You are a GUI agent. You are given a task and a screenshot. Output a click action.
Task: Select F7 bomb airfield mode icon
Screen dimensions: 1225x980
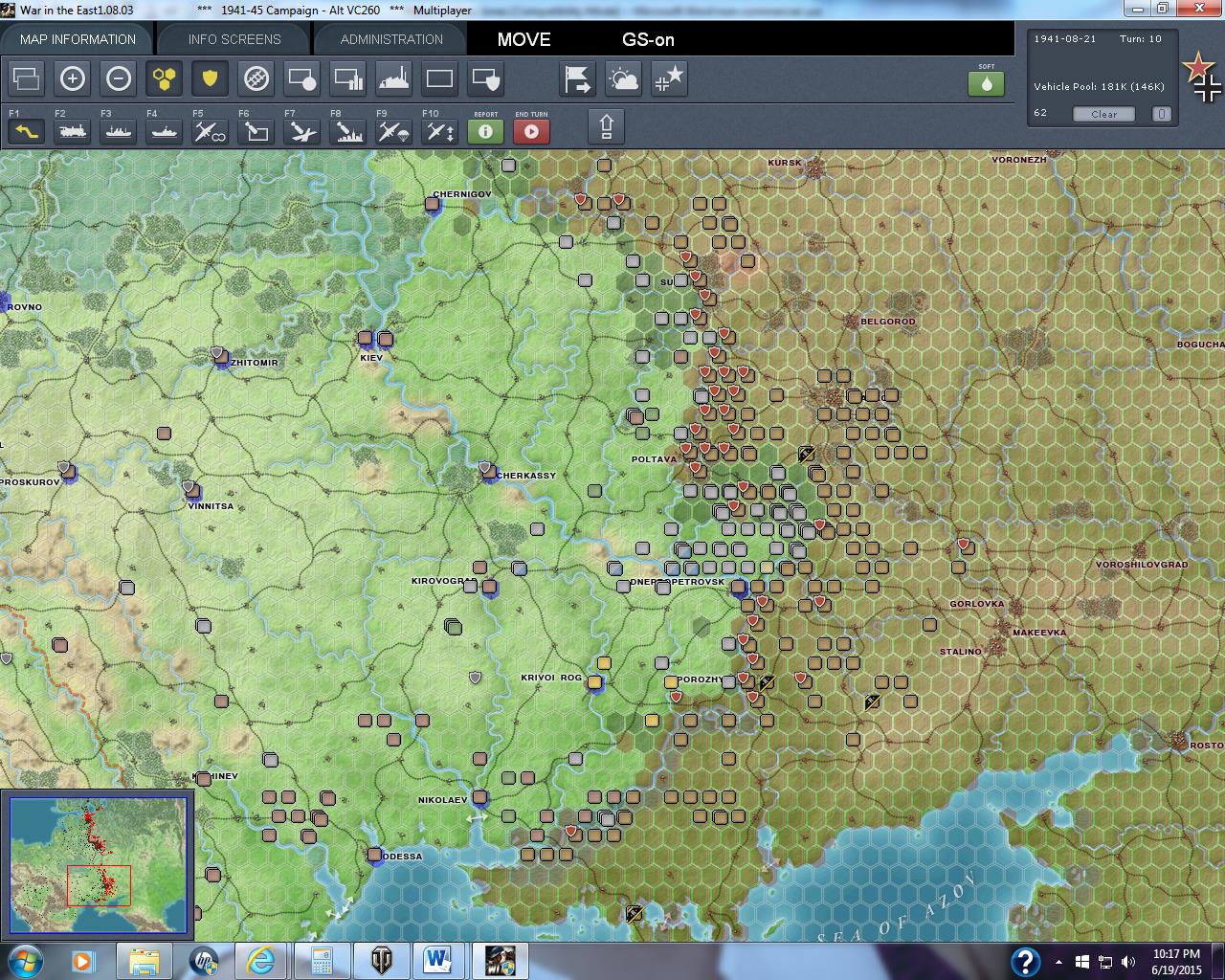302,131
